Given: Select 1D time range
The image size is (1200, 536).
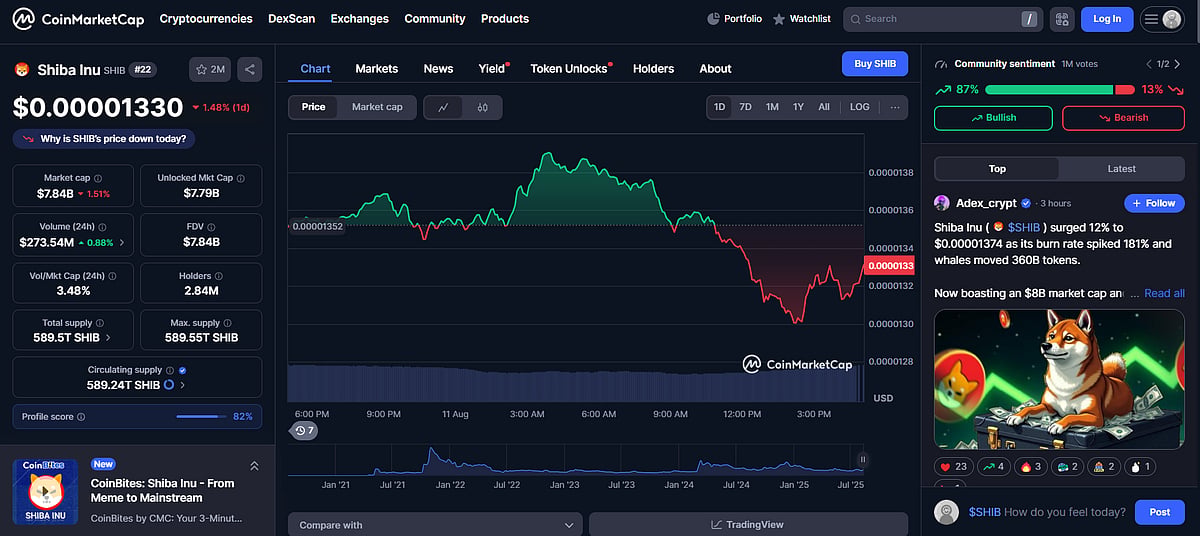Looking at the screenshot, I should click(x=719, y=107).
